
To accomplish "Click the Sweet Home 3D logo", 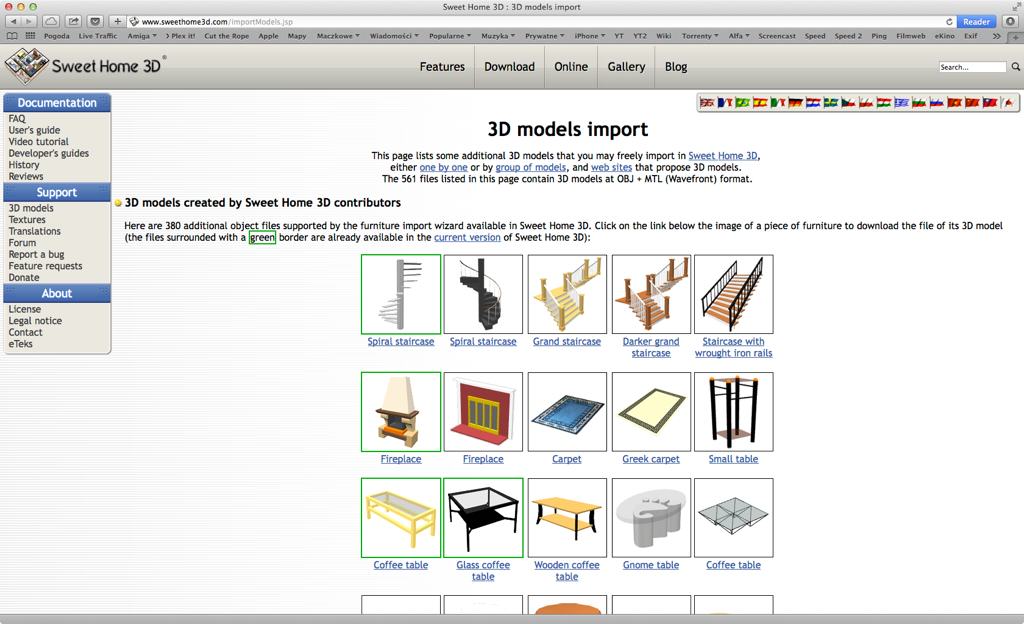I will coord(84,67).
